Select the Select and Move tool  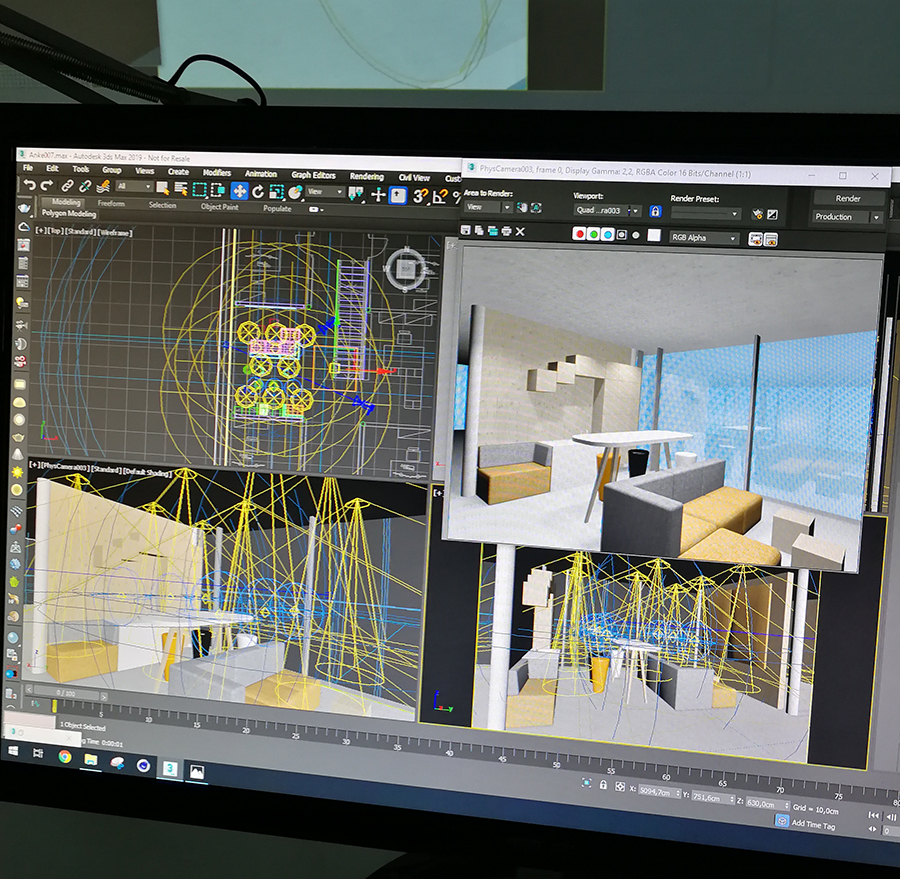point(240,190)
